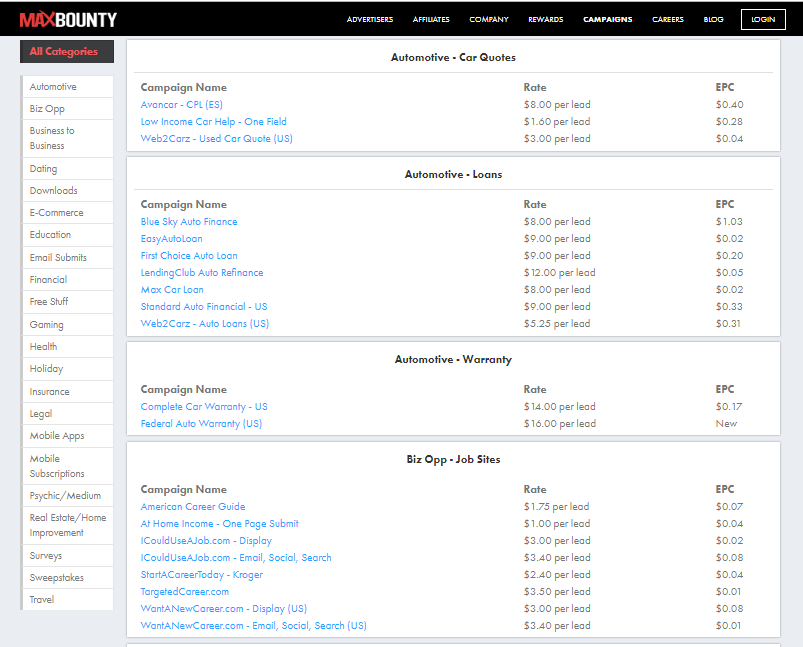
Task: Click the MaxBounty logo
Action: tap(68, 19)
